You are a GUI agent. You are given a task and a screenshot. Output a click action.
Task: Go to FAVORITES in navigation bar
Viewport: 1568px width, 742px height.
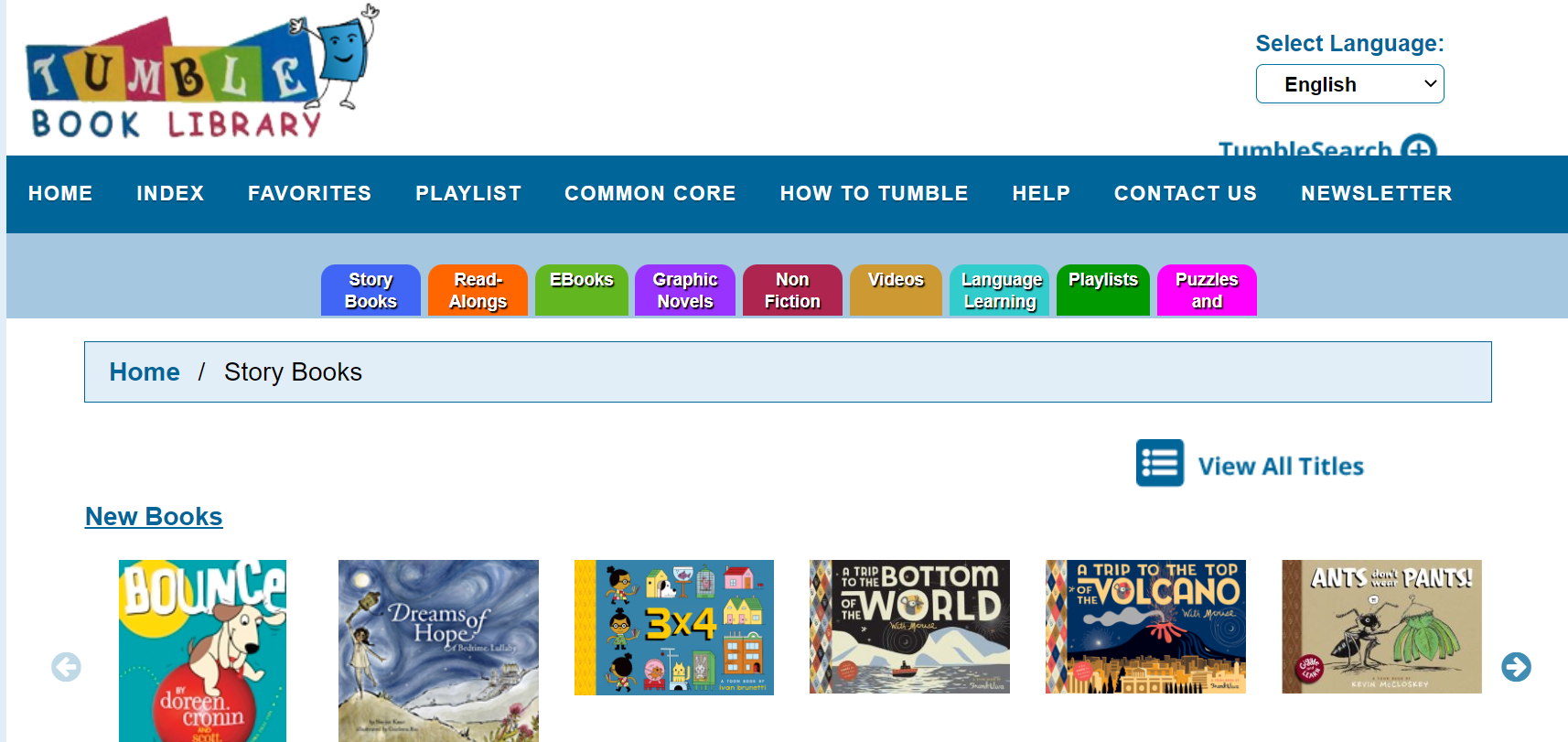click(309, 193)
